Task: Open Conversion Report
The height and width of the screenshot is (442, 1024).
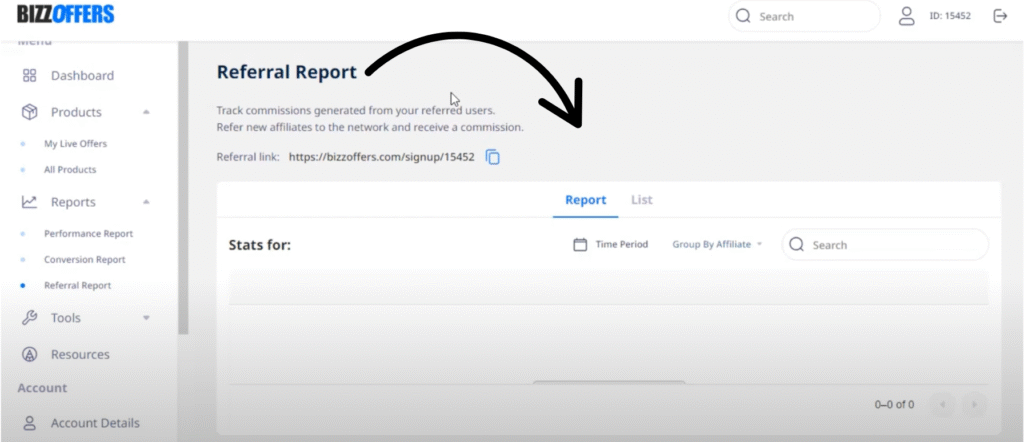Action: coord(84,260)
